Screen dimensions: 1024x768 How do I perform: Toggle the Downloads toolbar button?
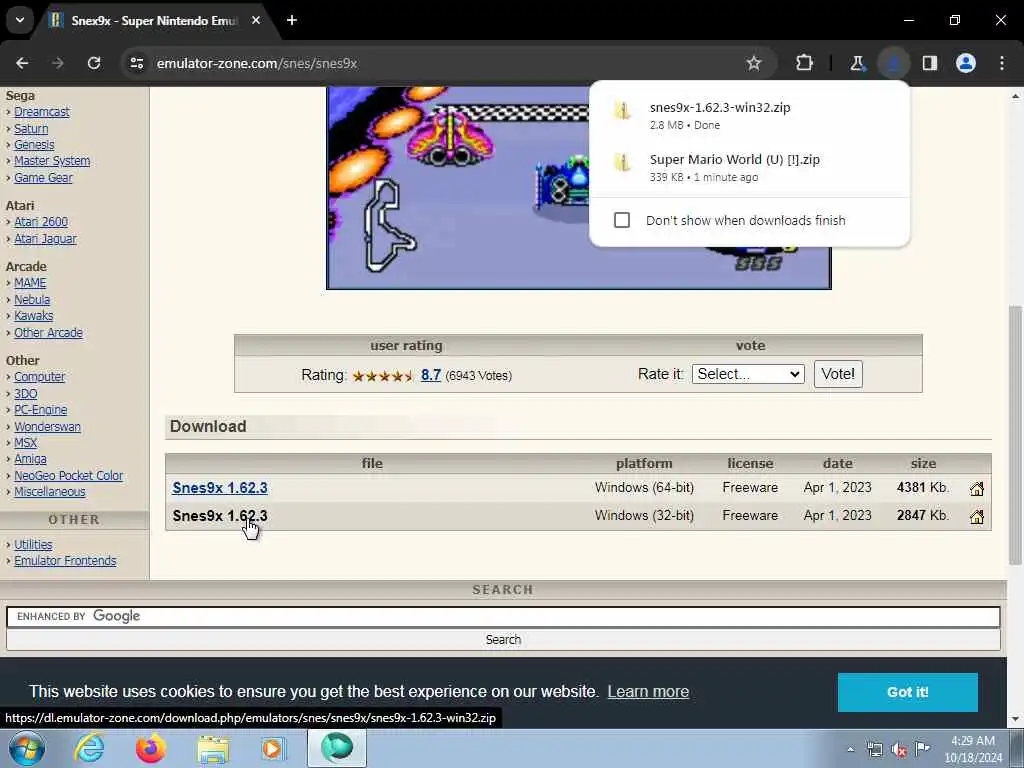893,63
